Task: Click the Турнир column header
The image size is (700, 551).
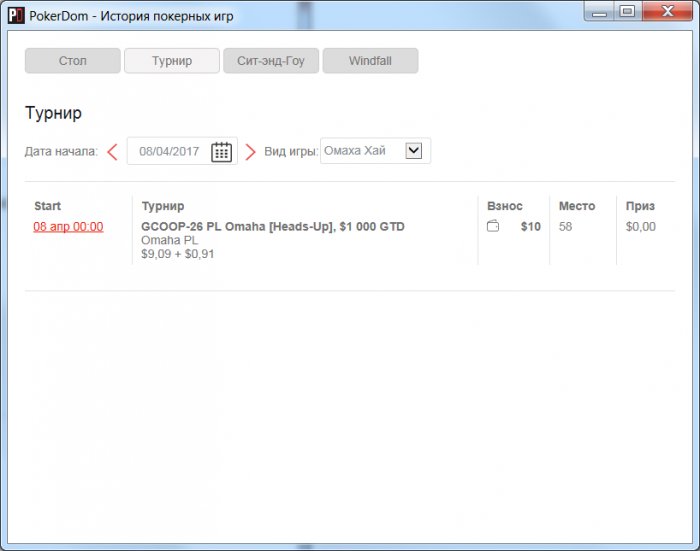Action: pos(163,206)
